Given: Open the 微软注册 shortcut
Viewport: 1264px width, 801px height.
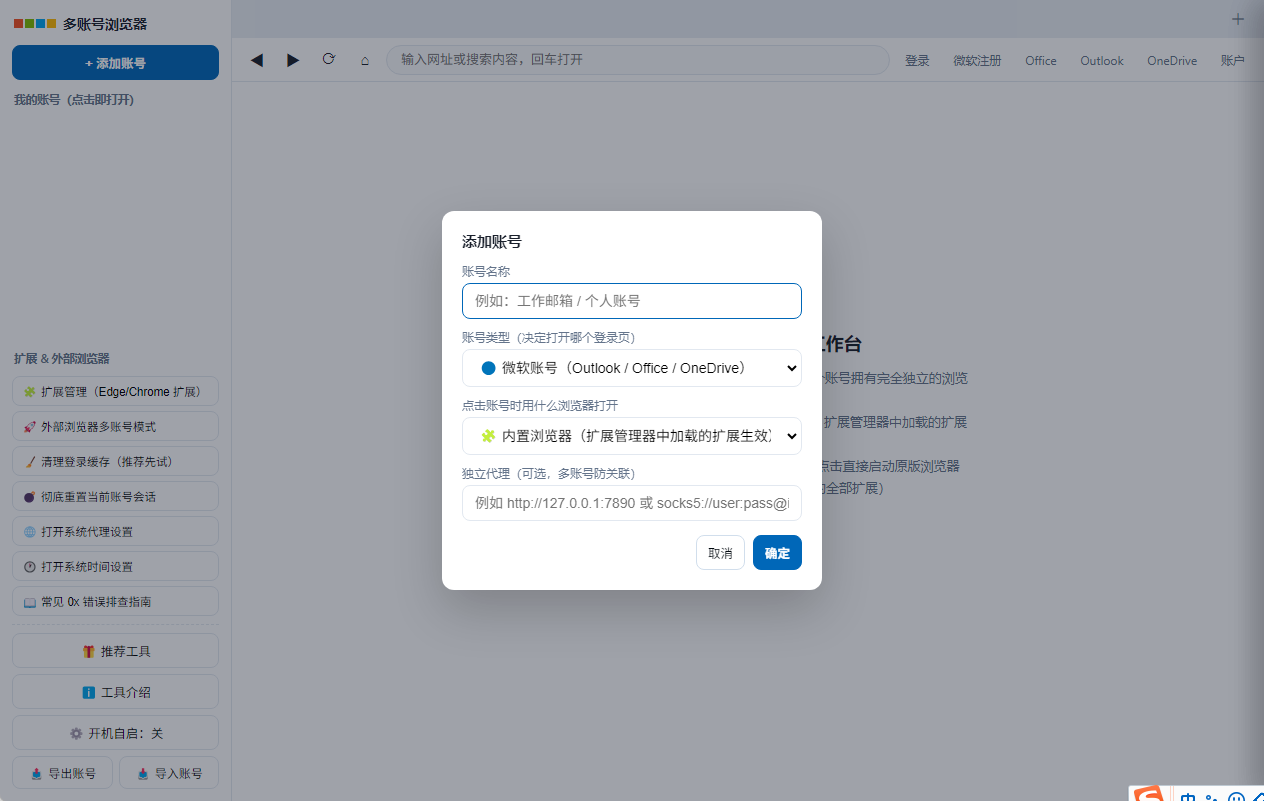Looking at the screenshot, I should [977, 61].
